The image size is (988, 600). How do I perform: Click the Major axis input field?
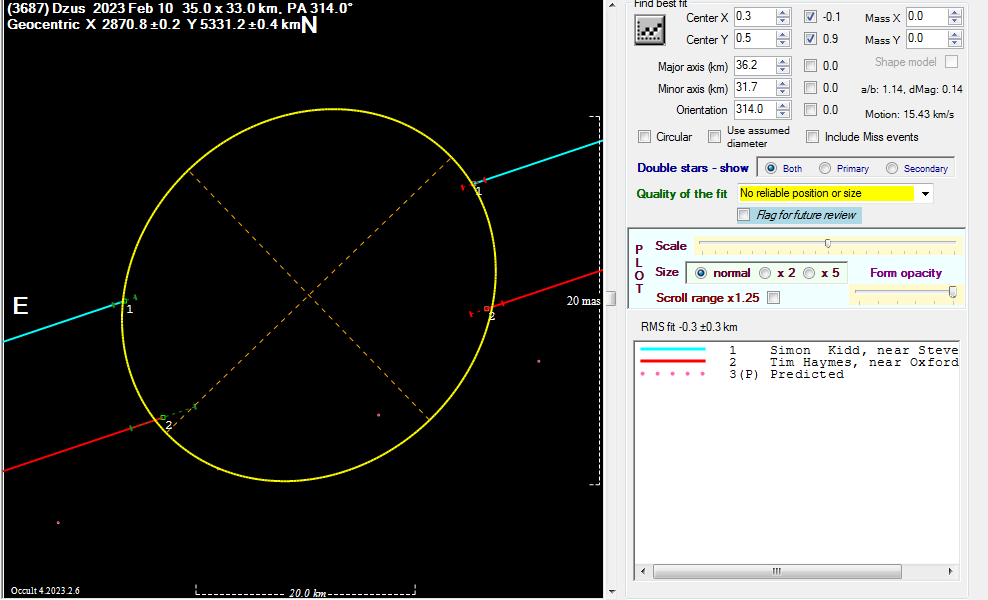point(753,66)
